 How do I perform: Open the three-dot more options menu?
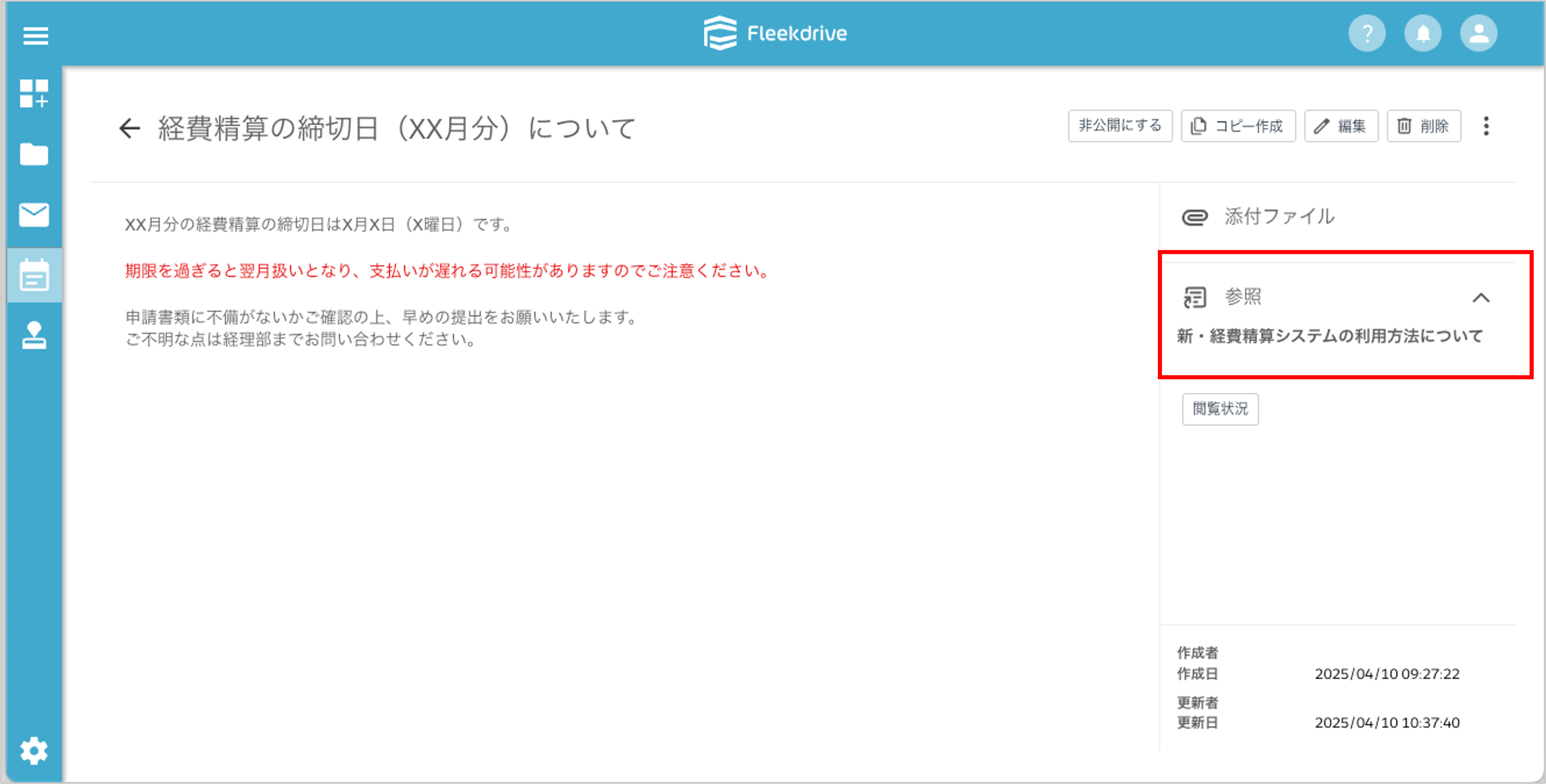[1486, 126]
